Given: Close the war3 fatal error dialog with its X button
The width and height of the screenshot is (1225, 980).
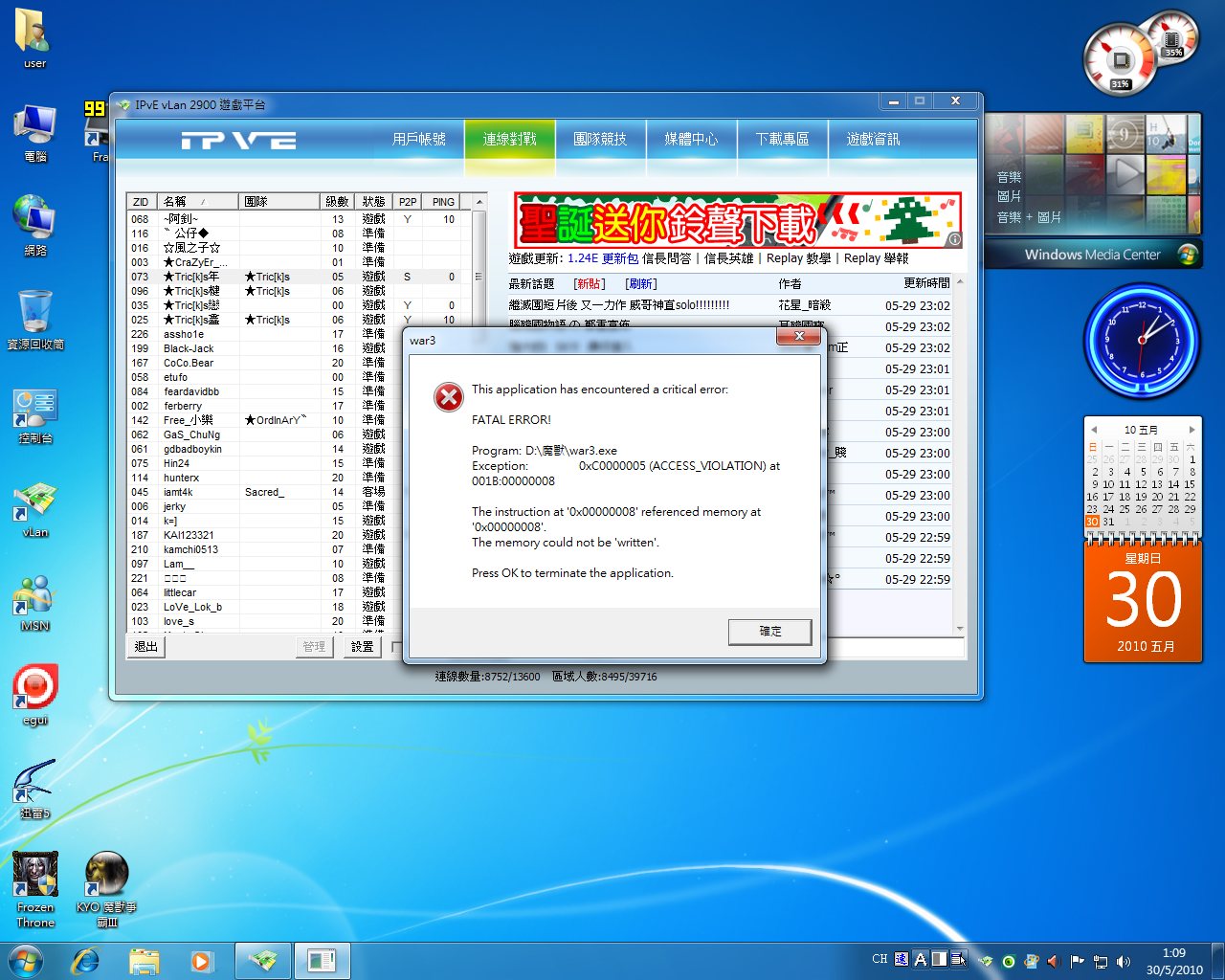Looking at the screenshot, I should coord(799,336).
